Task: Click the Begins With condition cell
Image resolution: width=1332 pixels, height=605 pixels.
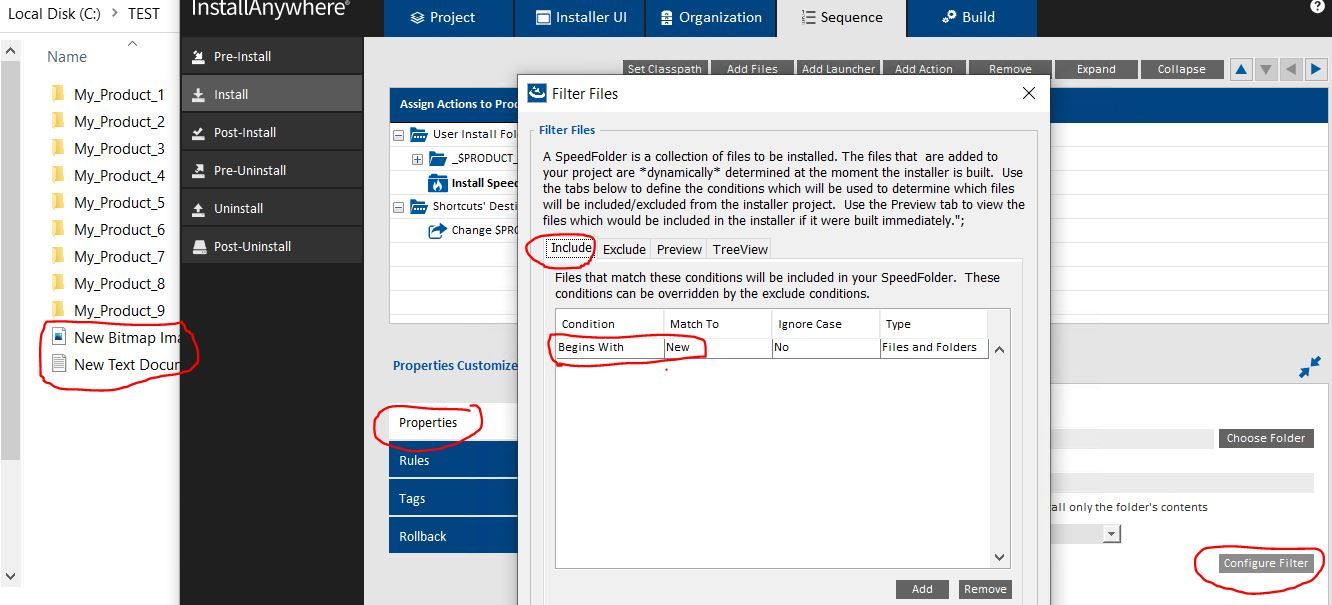Action: click(610, 348)
